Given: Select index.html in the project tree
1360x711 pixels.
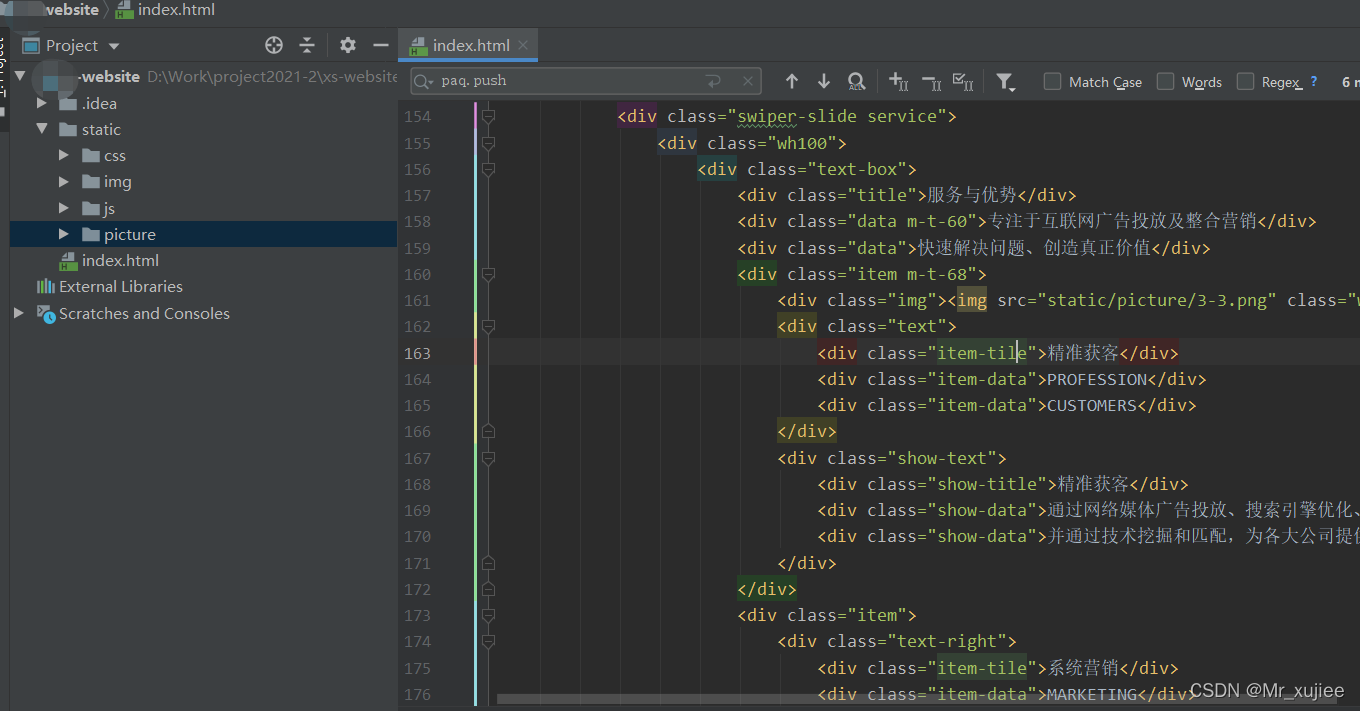Looking at the screenshot, I should [x=120, y=261].
